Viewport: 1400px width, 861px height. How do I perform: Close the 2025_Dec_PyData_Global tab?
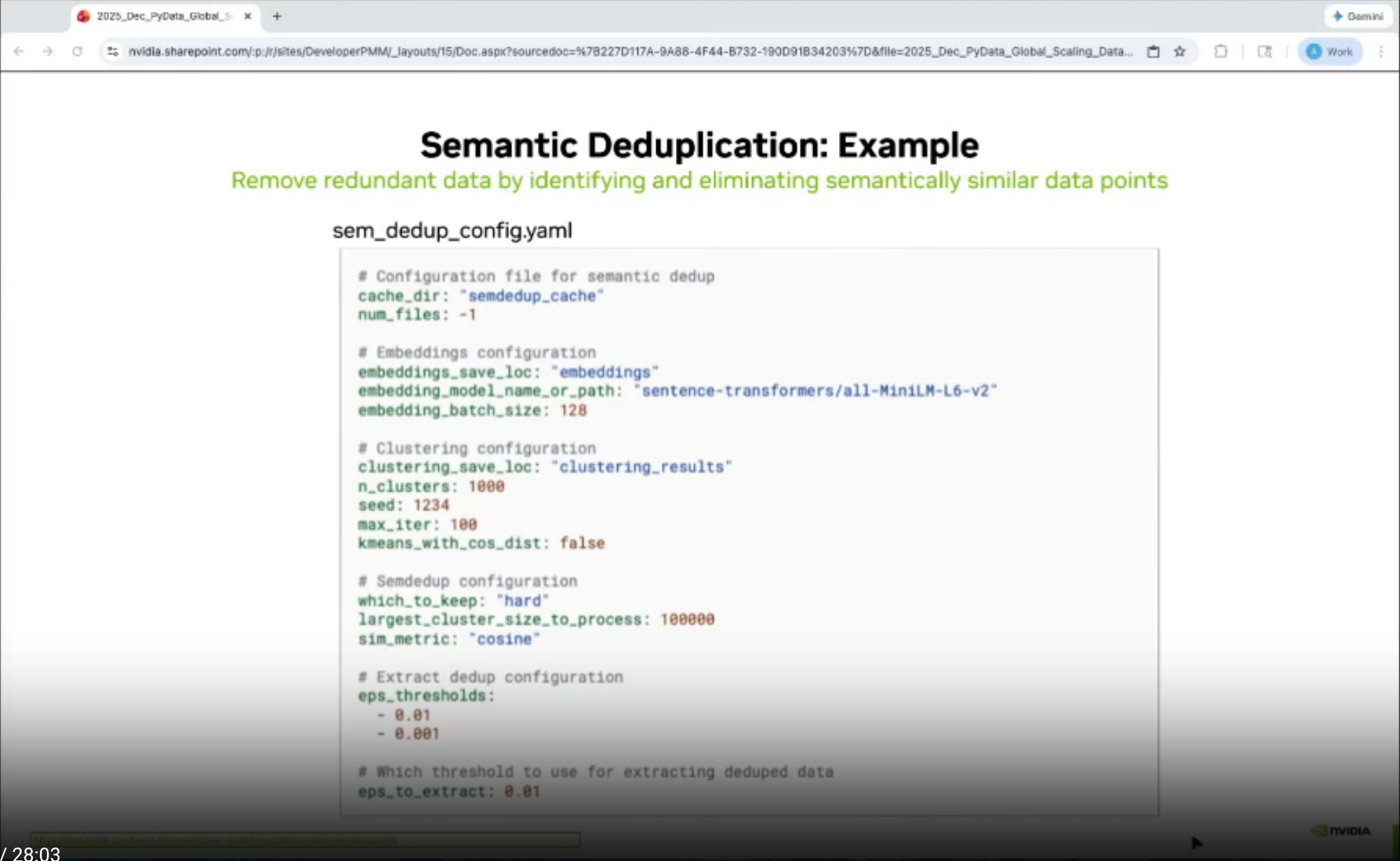point(247,15)
